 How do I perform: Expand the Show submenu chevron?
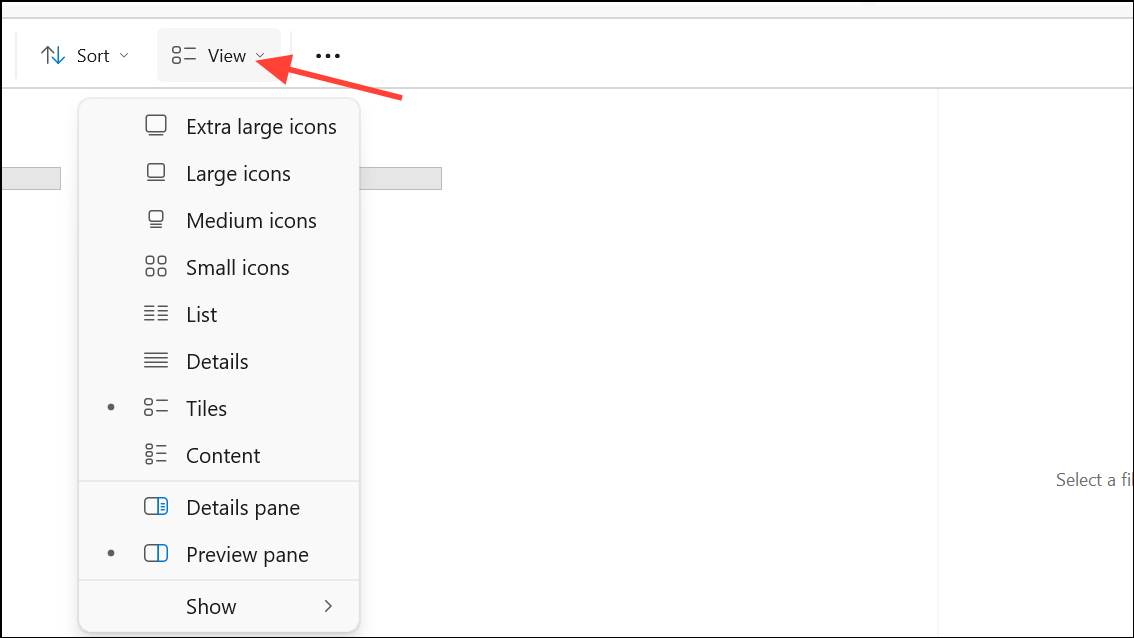tap(328, 606)
